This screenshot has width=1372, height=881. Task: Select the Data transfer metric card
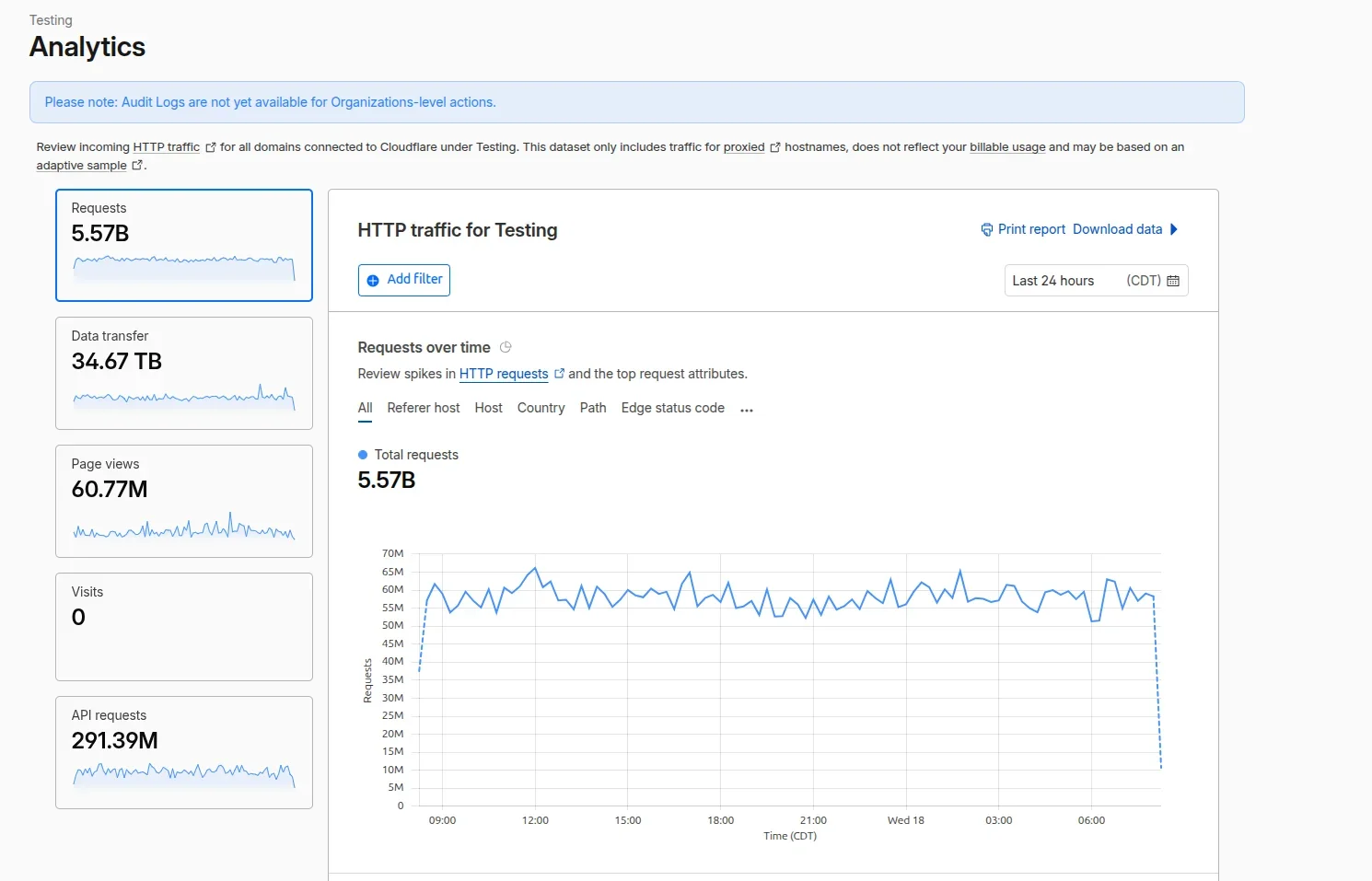click(x=183, y=374)
